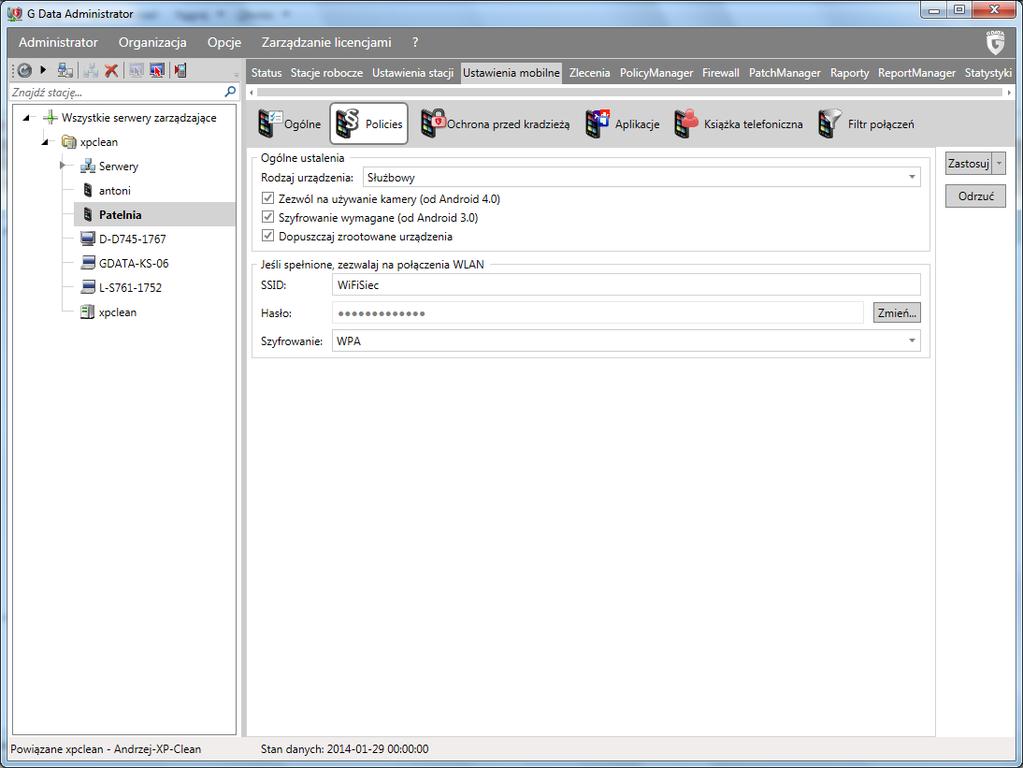This screenshot has height=768, width=1023.
Task: Click the tab strip horizontal scrollbar
Action: tap(630, 93)
